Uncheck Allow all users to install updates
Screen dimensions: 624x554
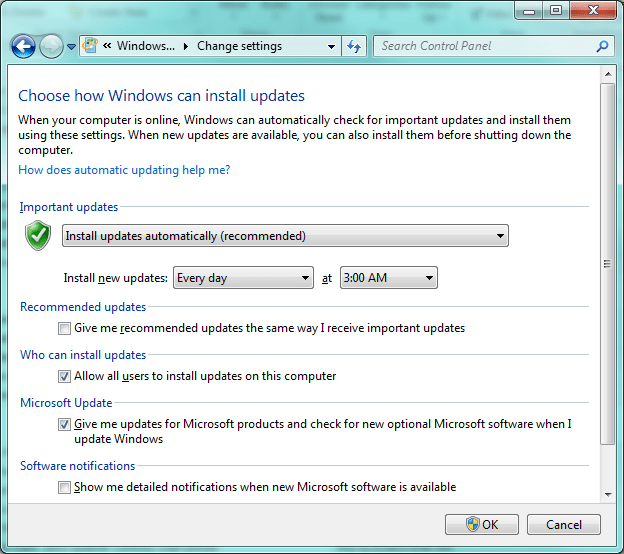64,376
